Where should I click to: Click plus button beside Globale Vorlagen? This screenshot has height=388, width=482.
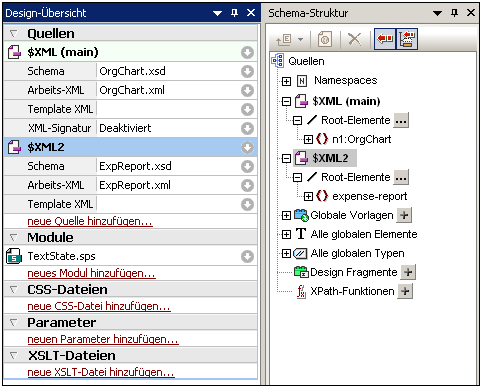[x=404, y=215]
